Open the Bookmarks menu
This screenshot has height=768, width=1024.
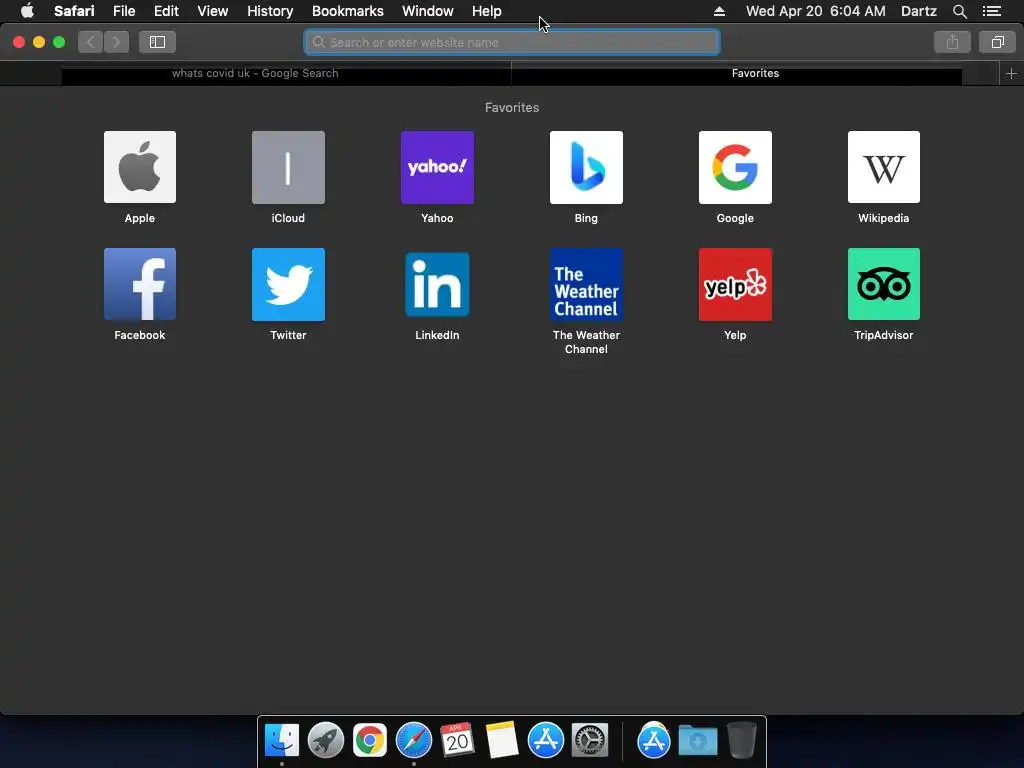347,11
